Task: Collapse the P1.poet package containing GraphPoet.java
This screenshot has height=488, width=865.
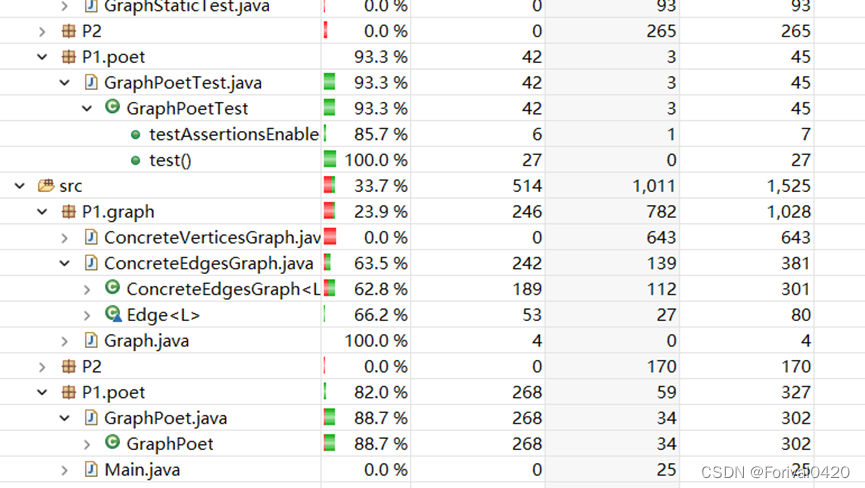Action: pos(42,393)
